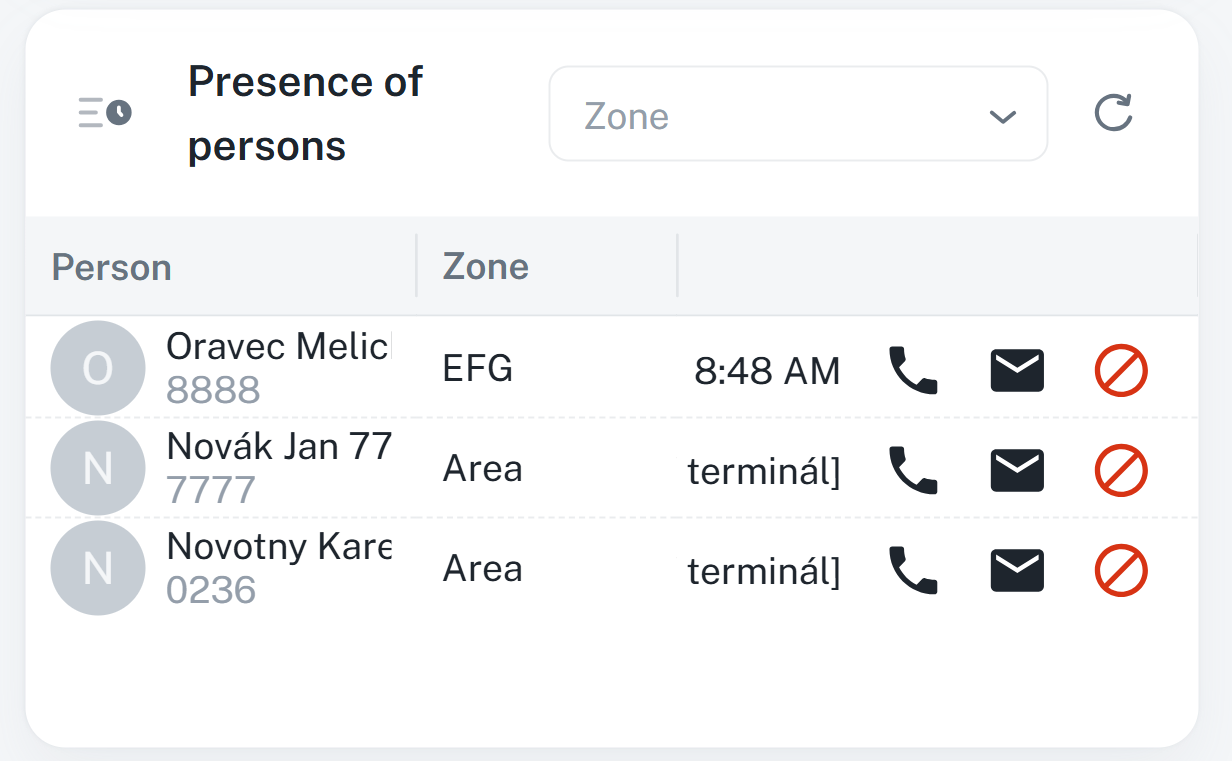Send email to Oravec Melich
Image resolution: width=1232 pixels, height=761 pixels.
(1017, 371)
